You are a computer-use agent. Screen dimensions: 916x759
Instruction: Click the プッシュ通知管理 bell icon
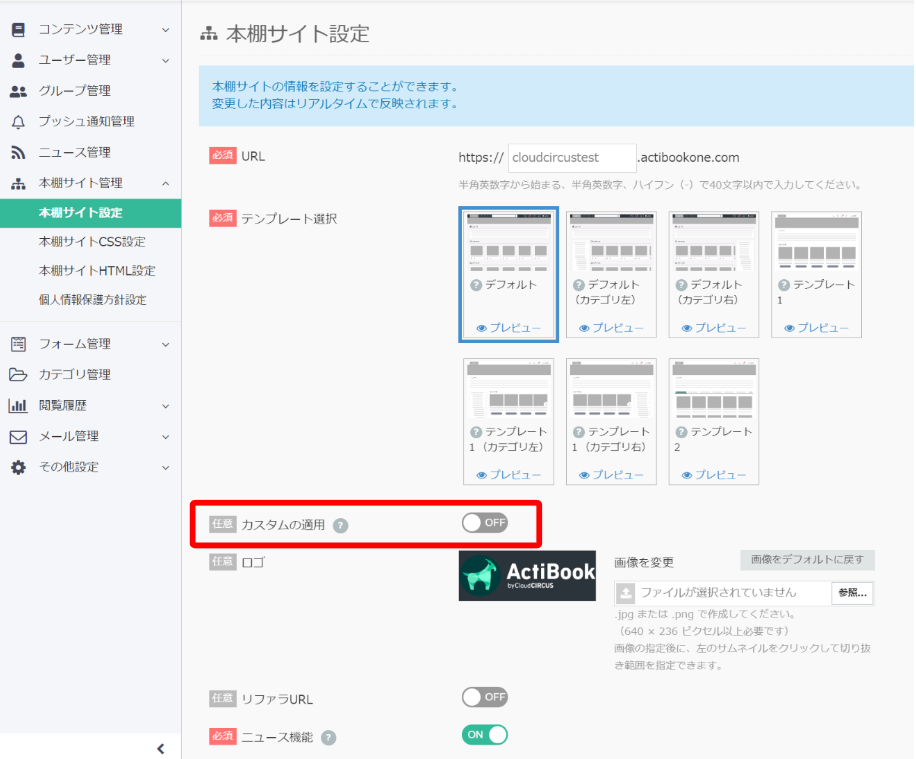[18, 122]
